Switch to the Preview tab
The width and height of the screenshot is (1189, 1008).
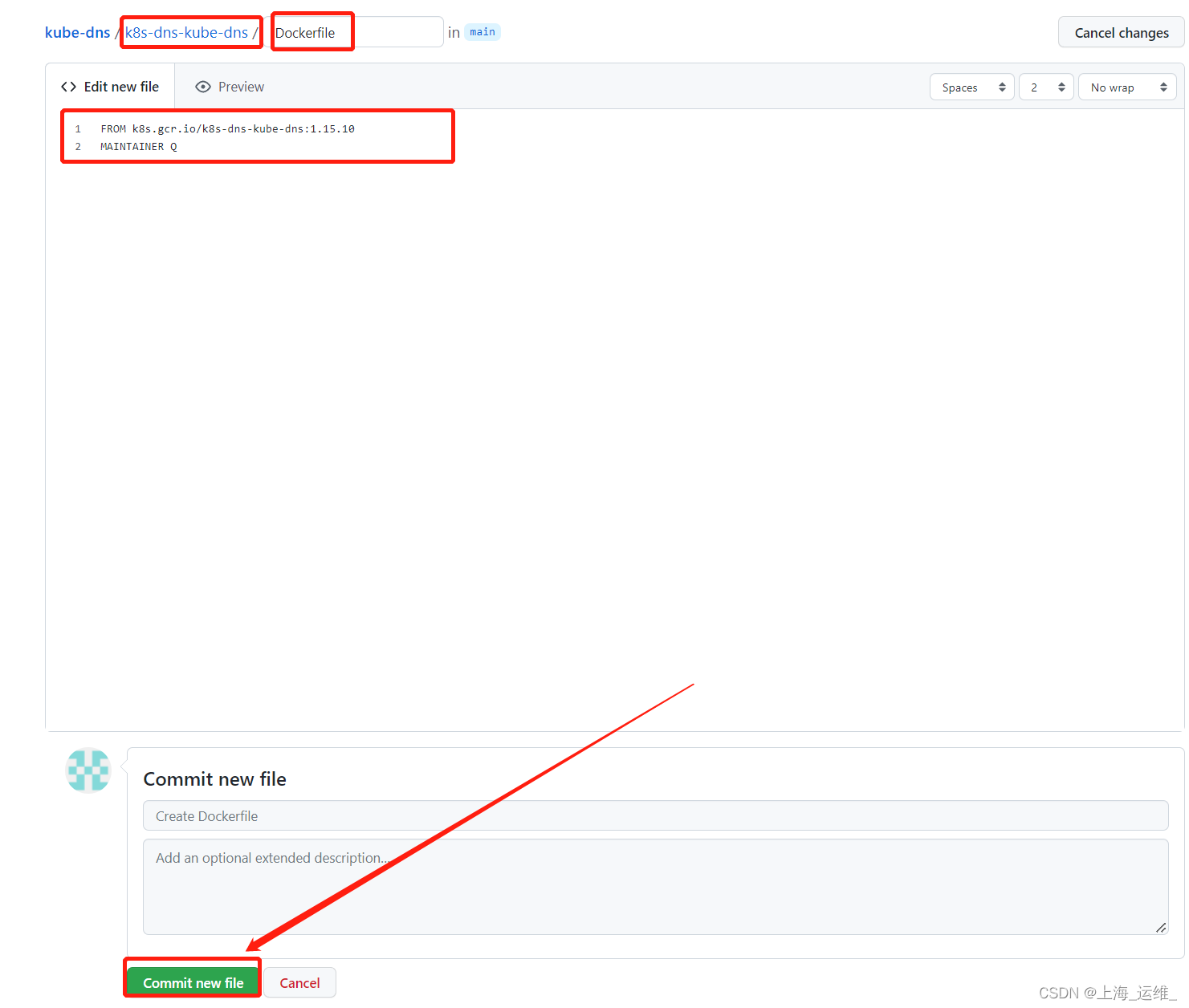tap(230, 87)
